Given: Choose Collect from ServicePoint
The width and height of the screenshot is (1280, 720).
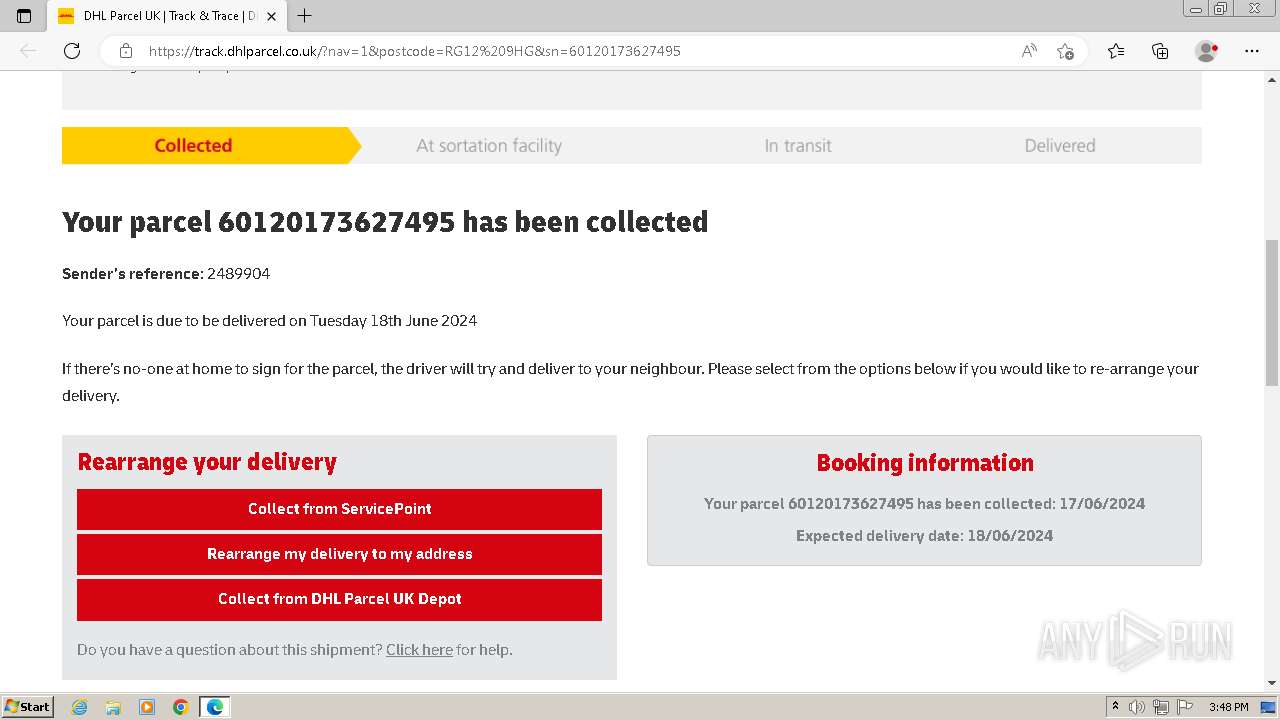Looking at the screenshot, I should tap(339, 509).
